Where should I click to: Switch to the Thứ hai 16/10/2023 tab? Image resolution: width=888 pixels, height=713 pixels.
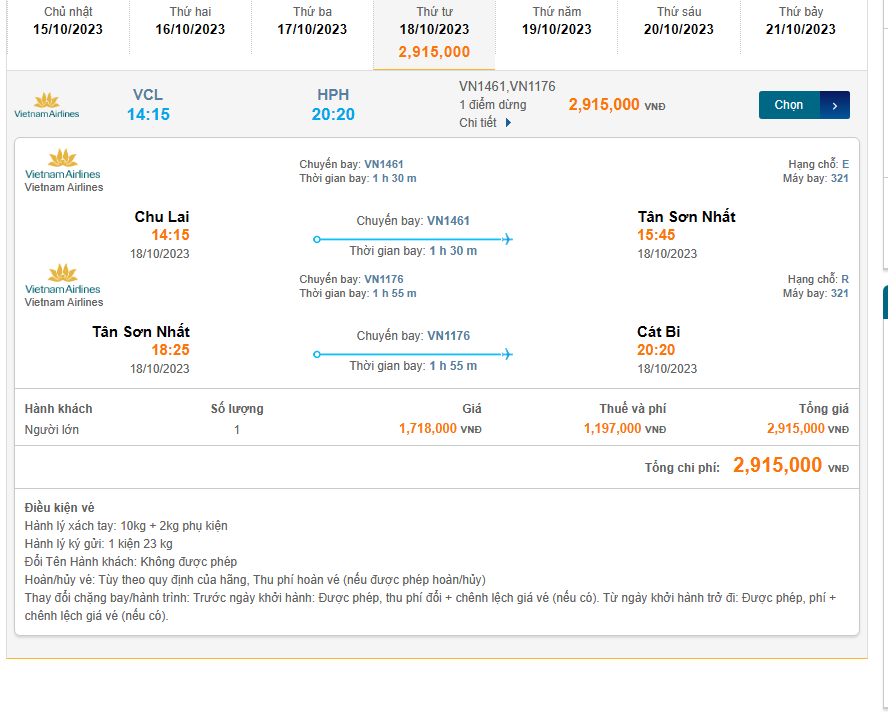tap(190, 21)
